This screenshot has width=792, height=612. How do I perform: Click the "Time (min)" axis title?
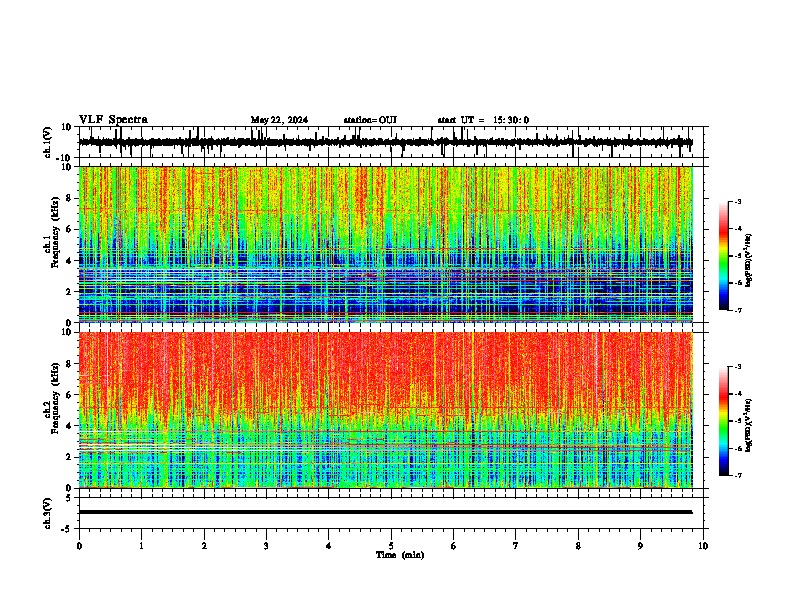click(x=400, y=555)
